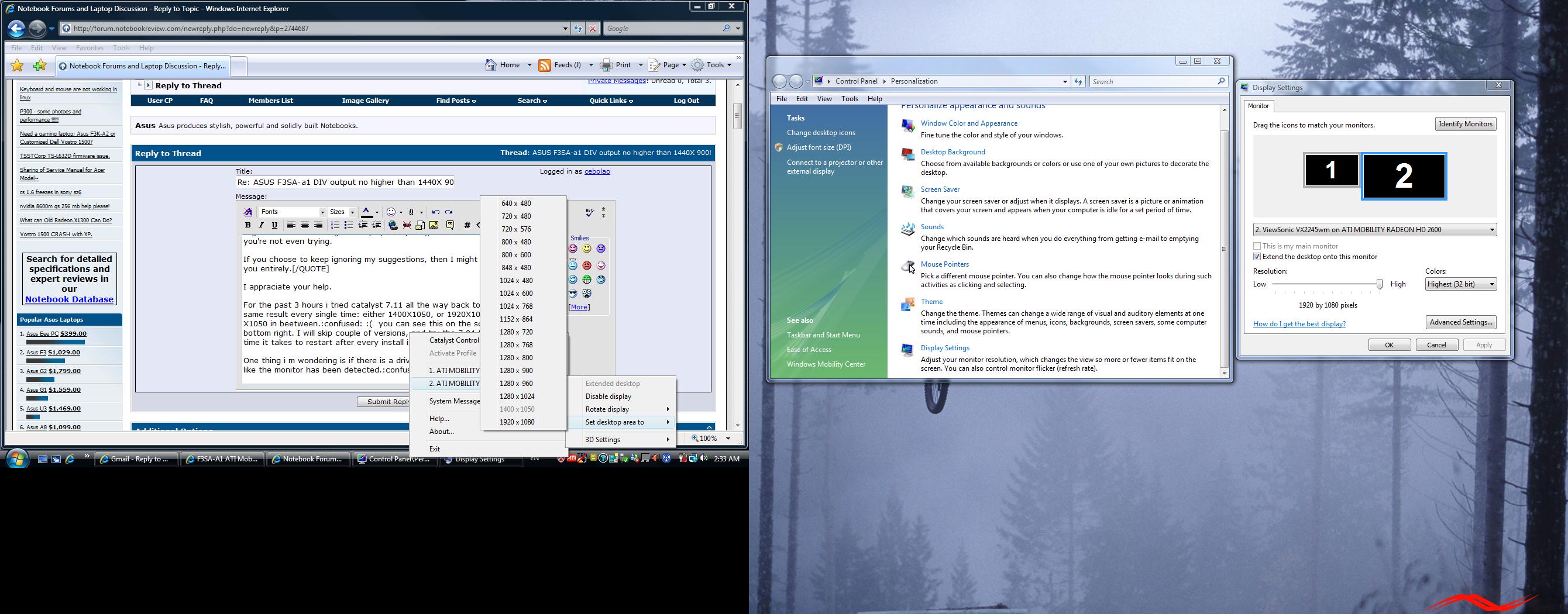
Task: Remove link icon in editor
Action: tap(407, 225)
